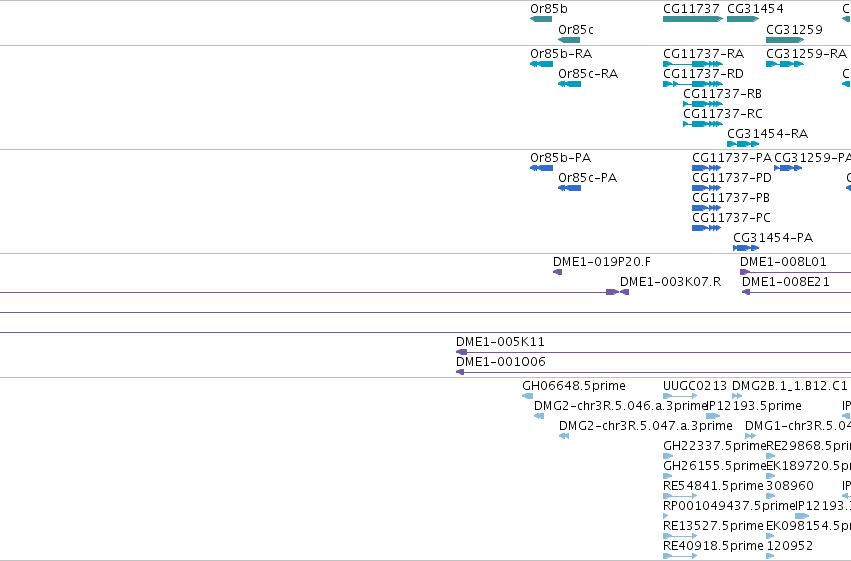
Task: Click the GH26155.5prime EST label
Action: click(714, 466)
